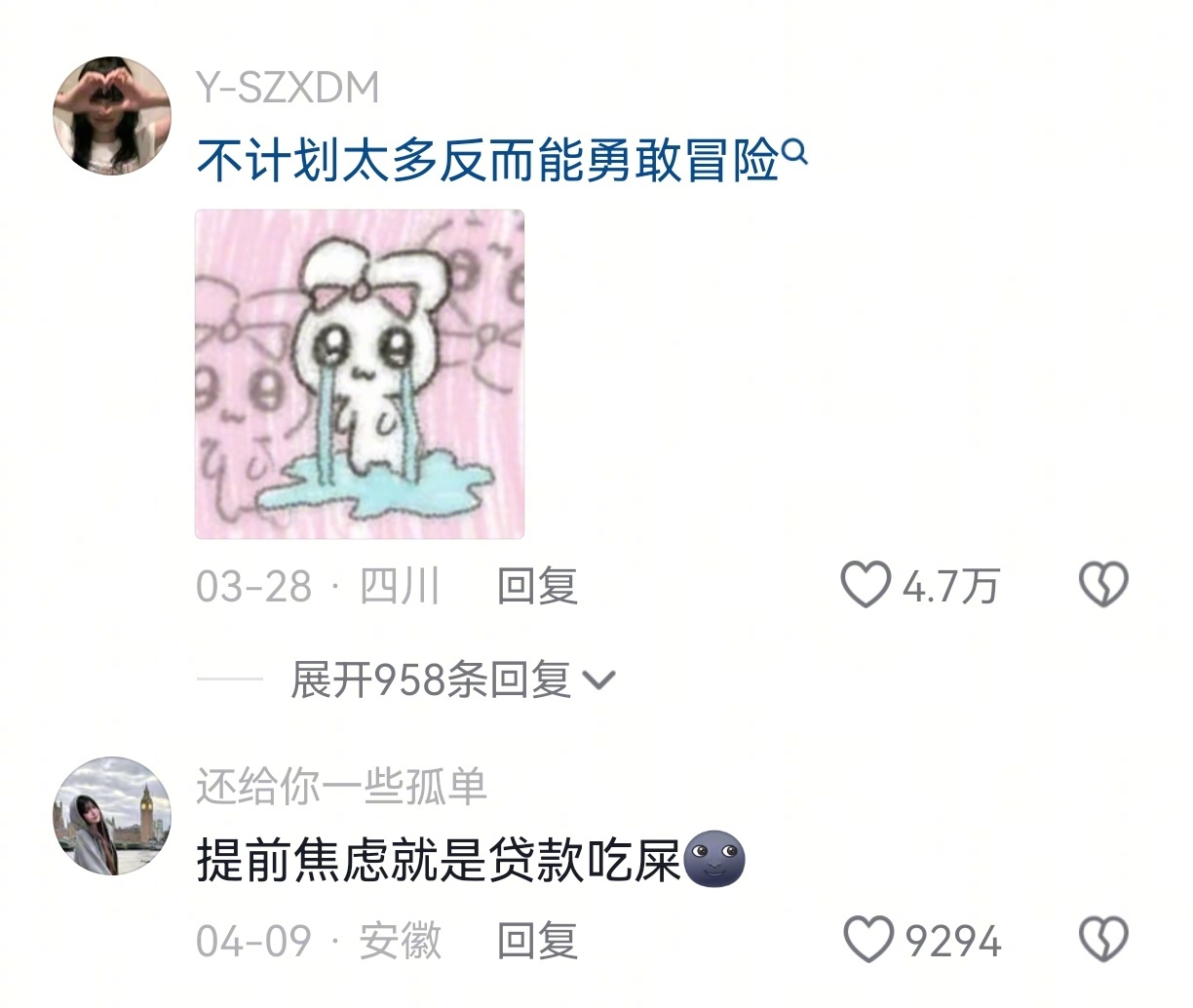Open the username 还给你一些孤单 profile link

point(341,787)
